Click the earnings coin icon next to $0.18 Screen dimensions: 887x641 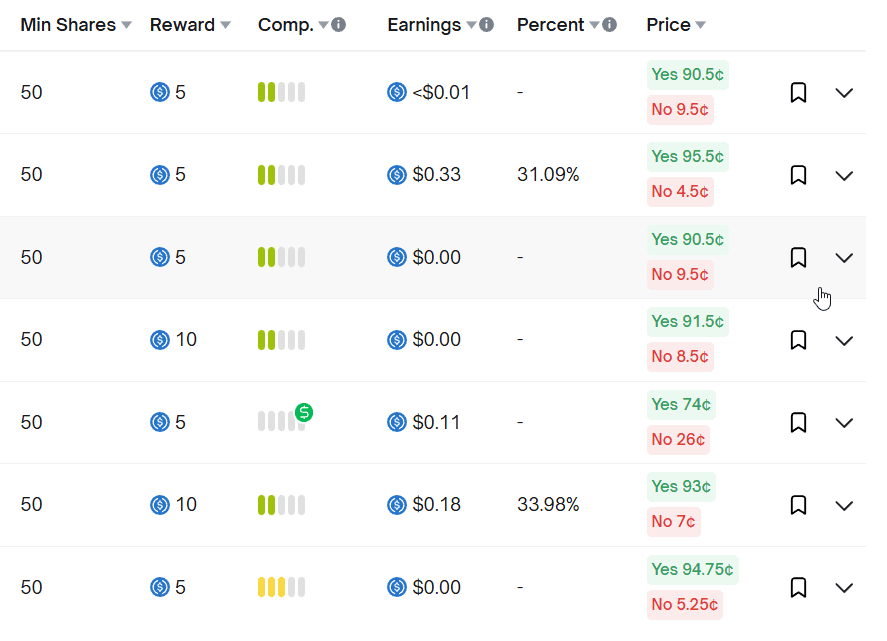pyautogui.click(x=397, y=505)
